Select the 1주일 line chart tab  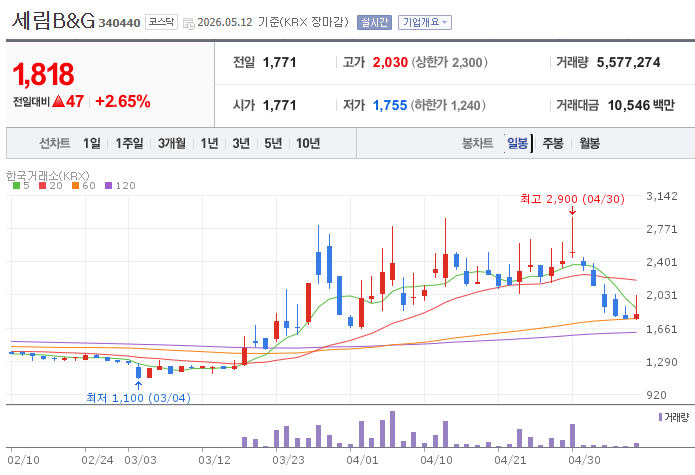click(x=129, y=143)
